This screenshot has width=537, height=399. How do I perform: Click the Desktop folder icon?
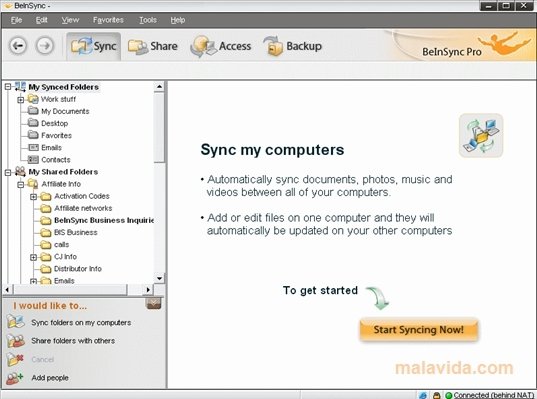[x=33, y=123]
